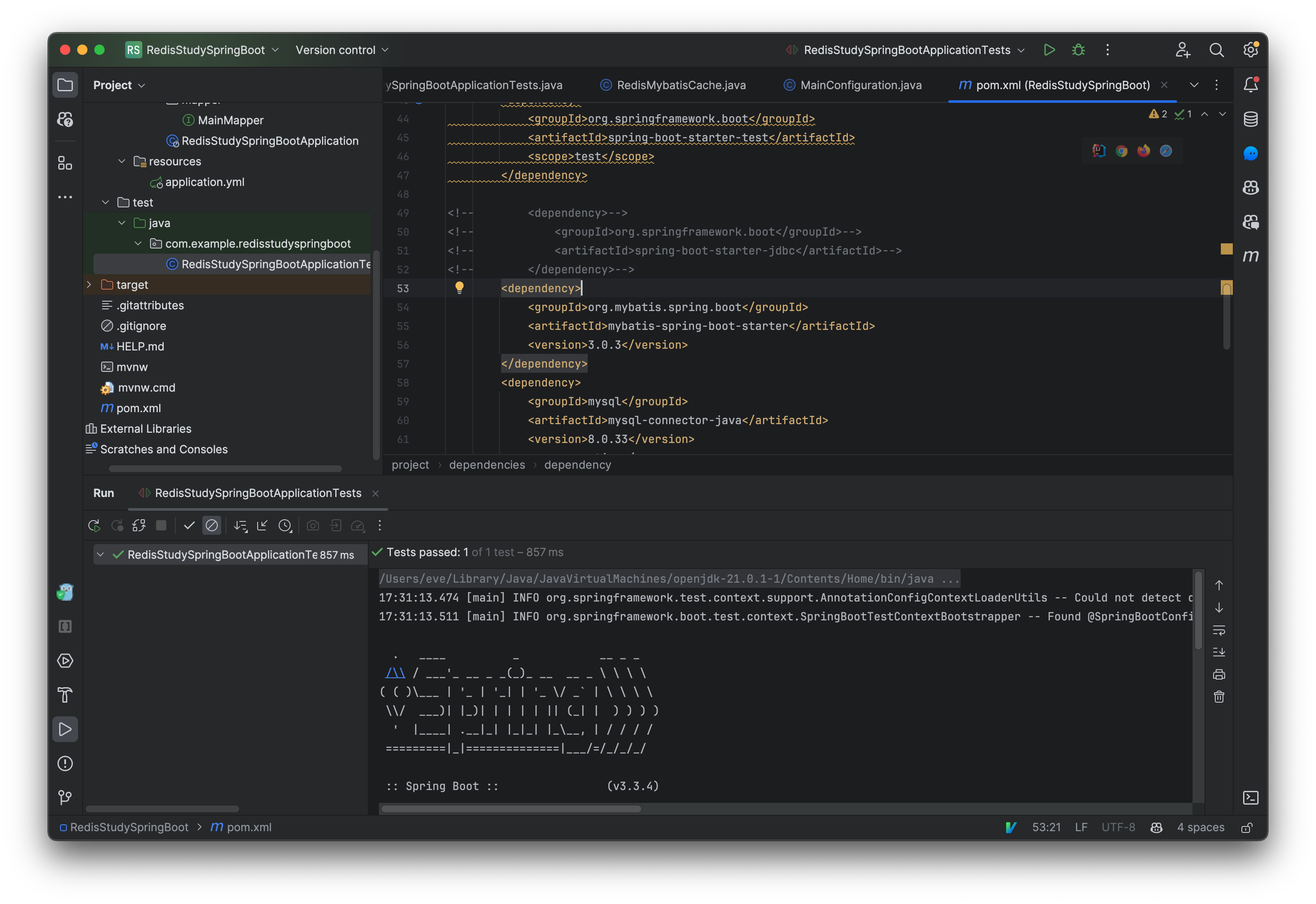This screenshot has width=1316, height=904.
Task: Toggle Show Passed tests checkmark
Action: pos(189,526)
